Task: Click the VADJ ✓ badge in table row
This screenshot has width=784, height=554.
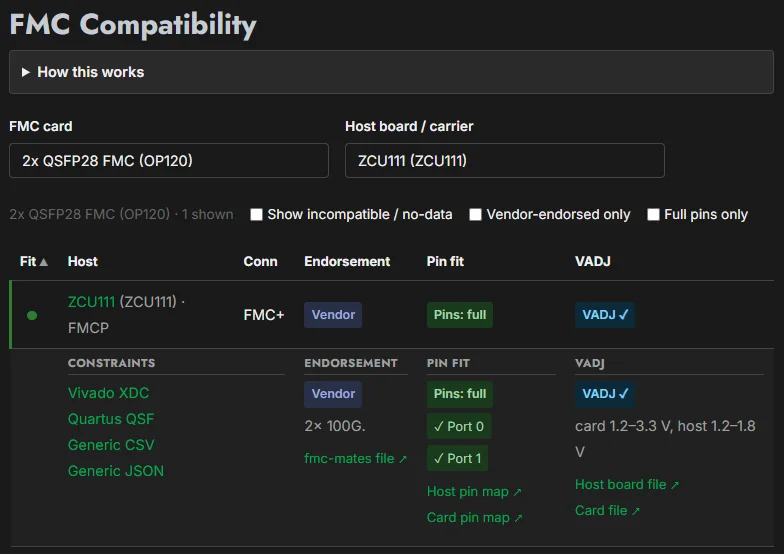Action: [604, 314]
